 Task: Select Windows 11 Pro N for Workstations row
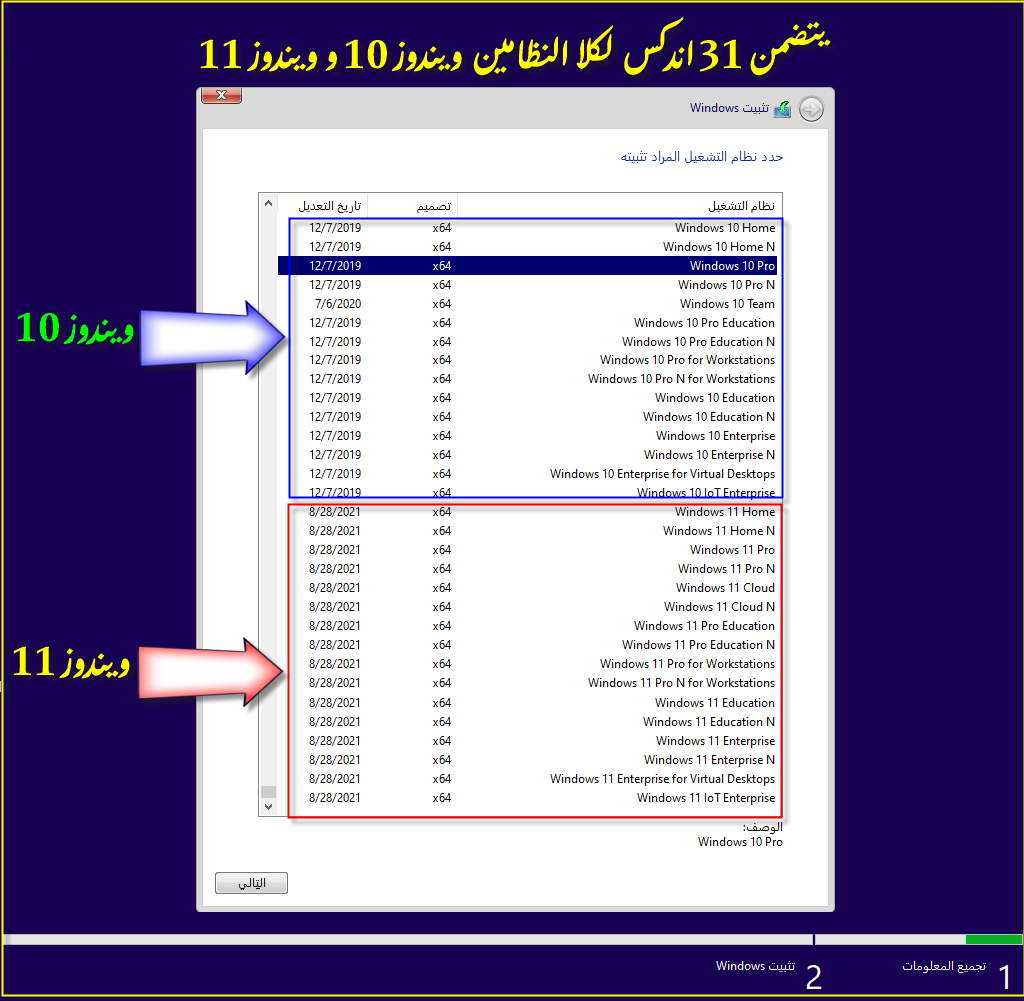[x=528, y=682]
